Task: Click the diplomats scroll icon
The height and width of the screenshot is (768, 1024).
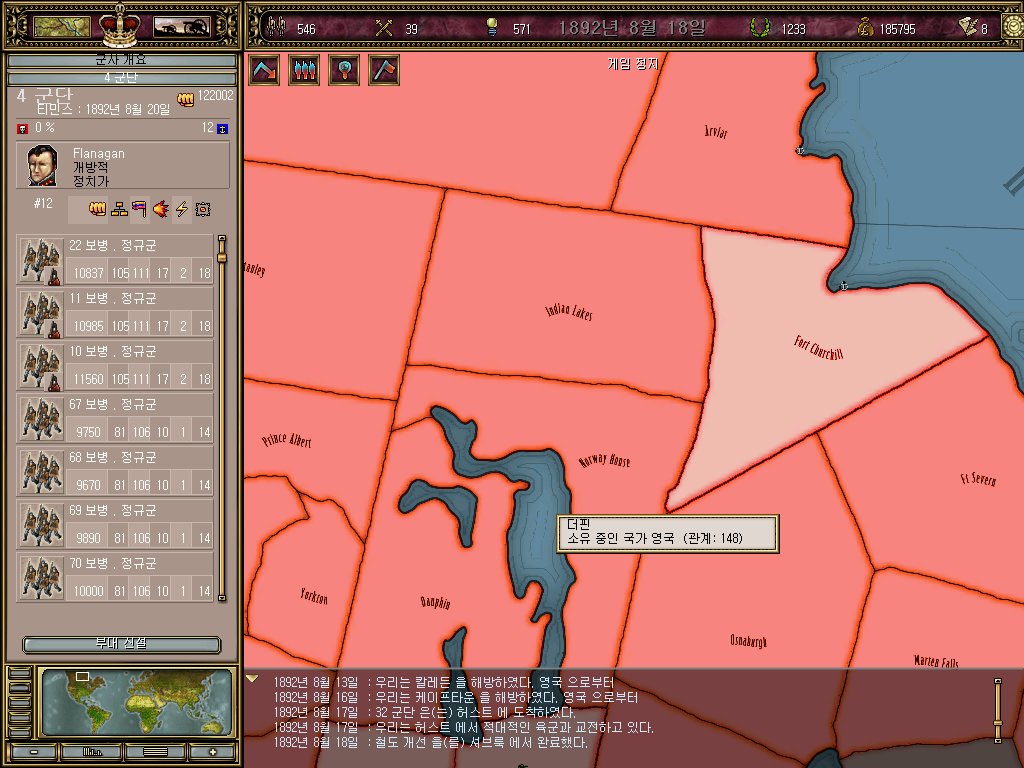Action: (x=968, y=26)
